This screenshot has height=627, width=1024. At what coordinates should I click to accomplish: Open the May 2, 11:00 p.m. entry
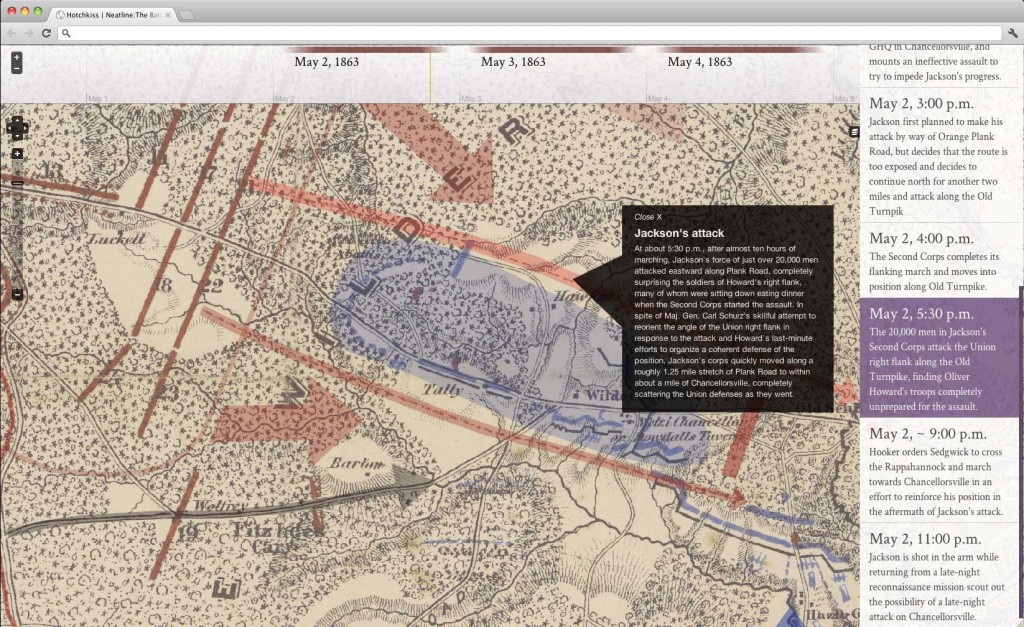(x=939, y=576)
